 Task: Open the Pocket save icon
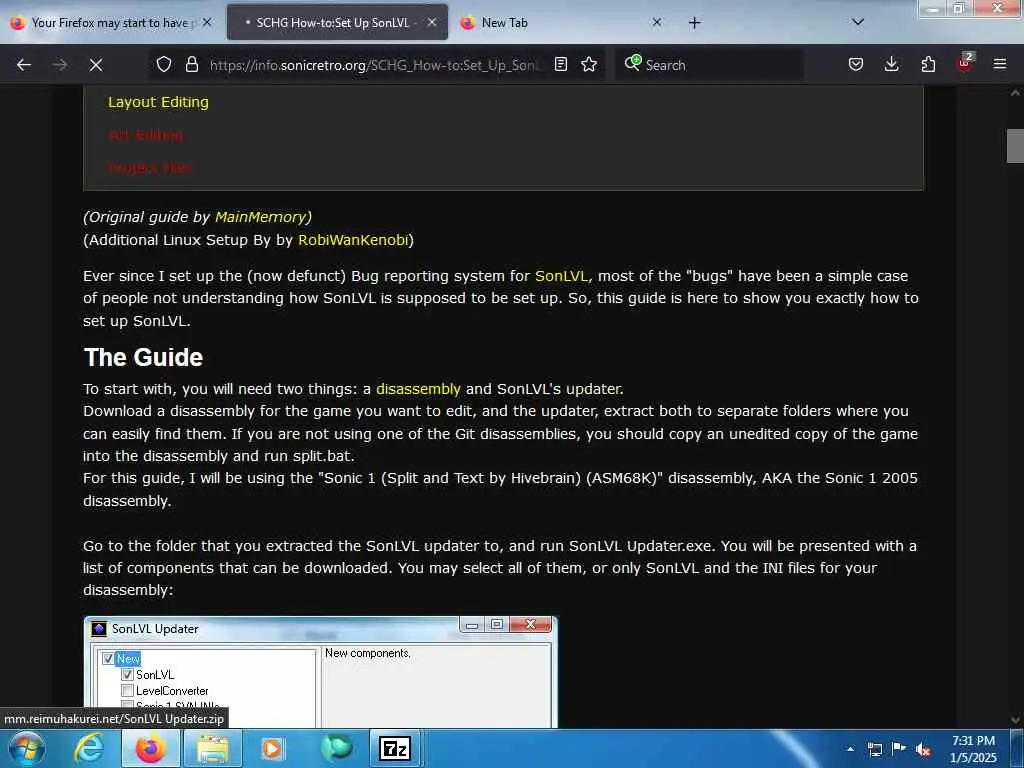(856, 64)
